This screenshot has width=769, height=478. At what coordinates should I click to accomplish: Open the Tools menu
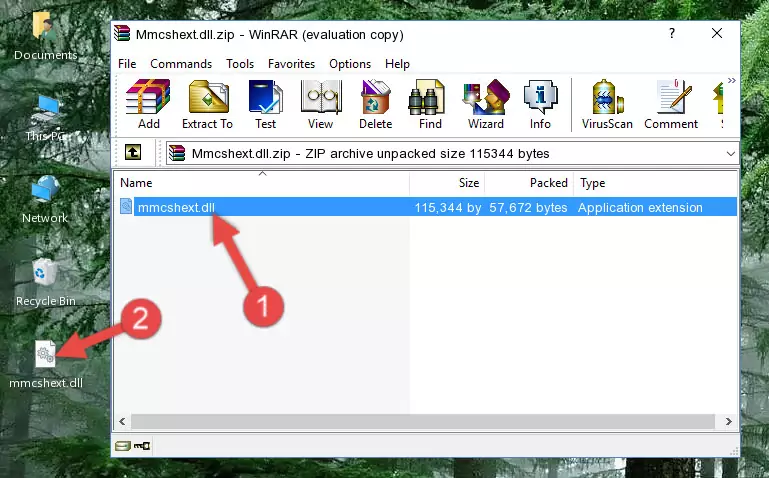(x=240, y=64)
